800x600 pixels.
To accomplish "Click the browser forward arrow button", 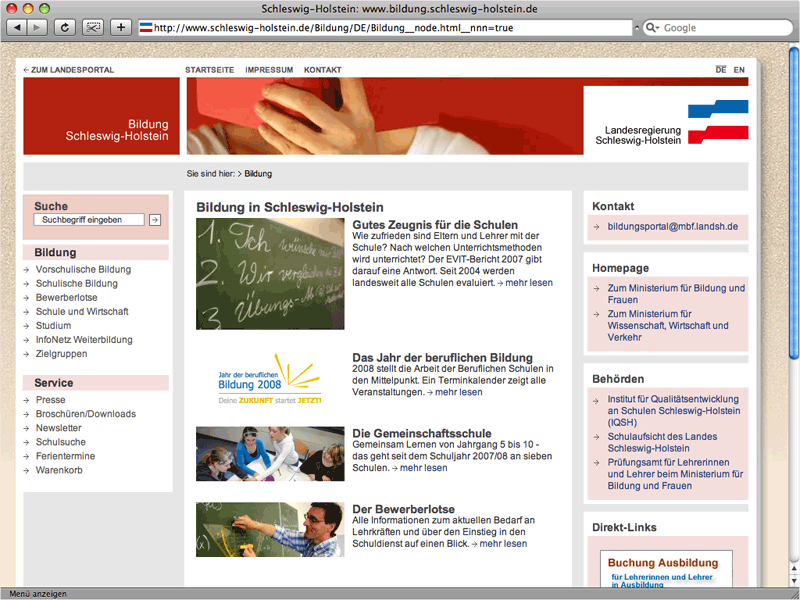I will [x=38, y=27].
